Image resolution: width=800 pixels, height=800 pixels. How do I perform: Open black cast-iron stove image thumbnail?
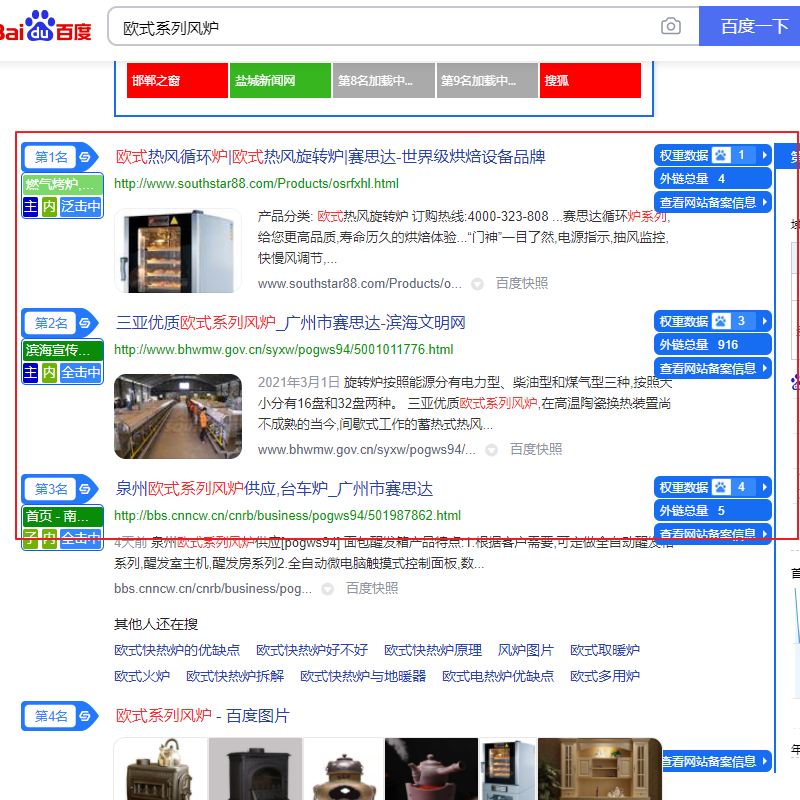point(255,768)
